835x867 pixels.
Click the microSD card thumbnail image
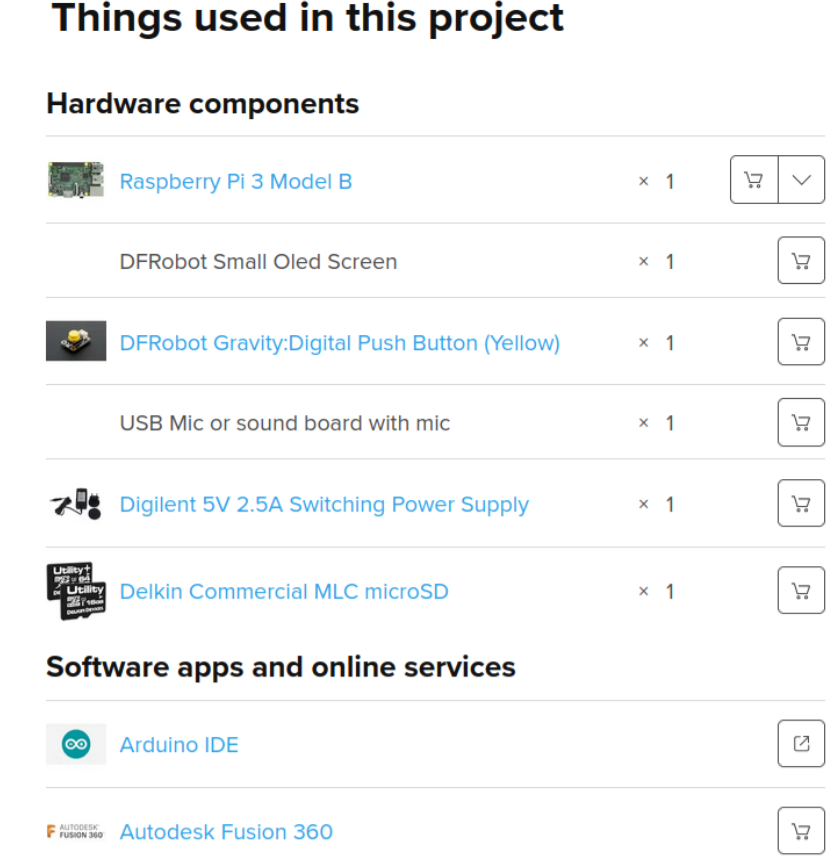click(x=76, y=591)
